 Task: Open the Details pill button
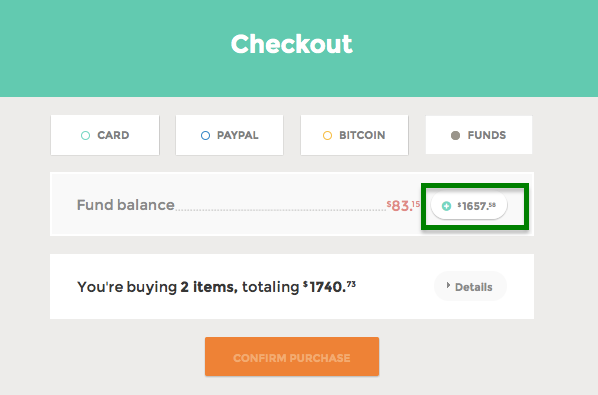(470, 286)
